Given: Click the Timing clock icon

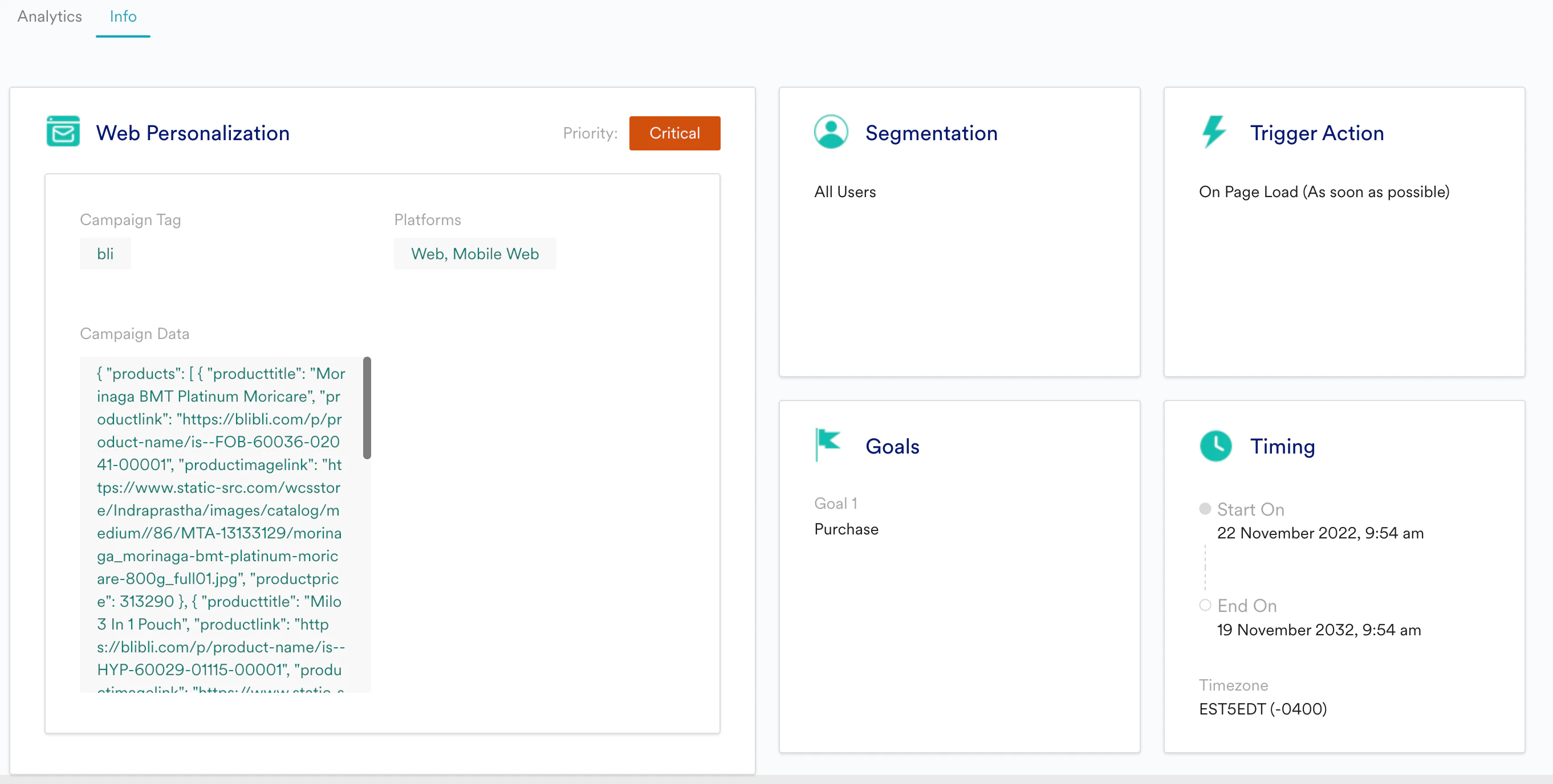Looking at the screenshot, I should click(x=1215, y=446).
